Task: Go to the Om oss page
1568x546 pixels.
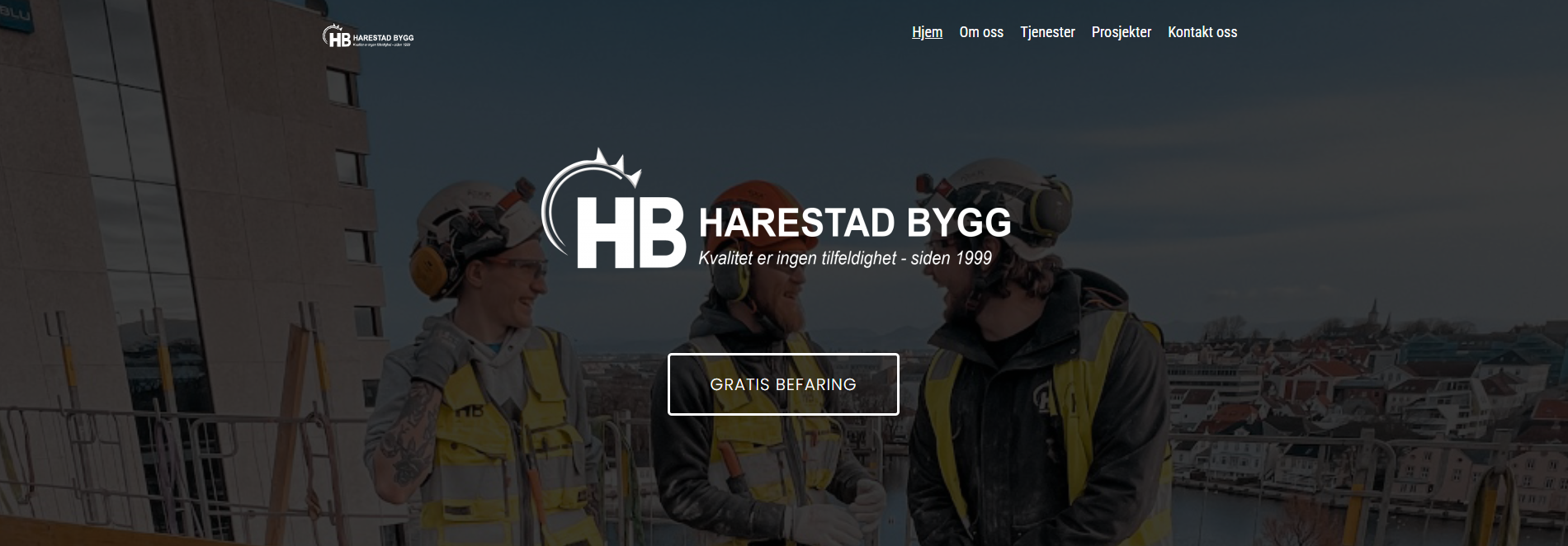Action: (981, 32)
